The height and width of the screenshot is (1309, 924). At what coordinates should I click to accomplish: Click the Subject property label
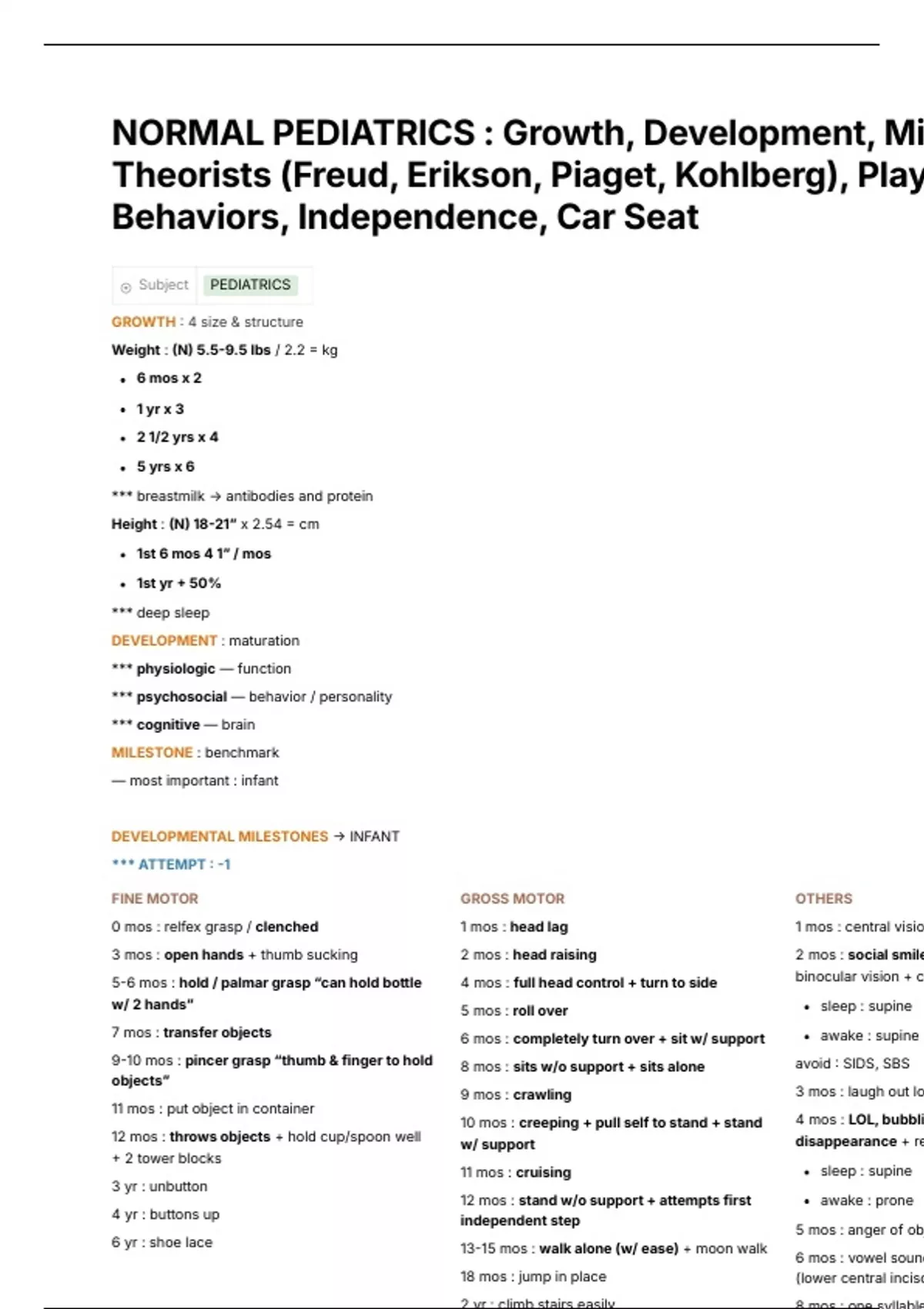click(x=163, y=285)
